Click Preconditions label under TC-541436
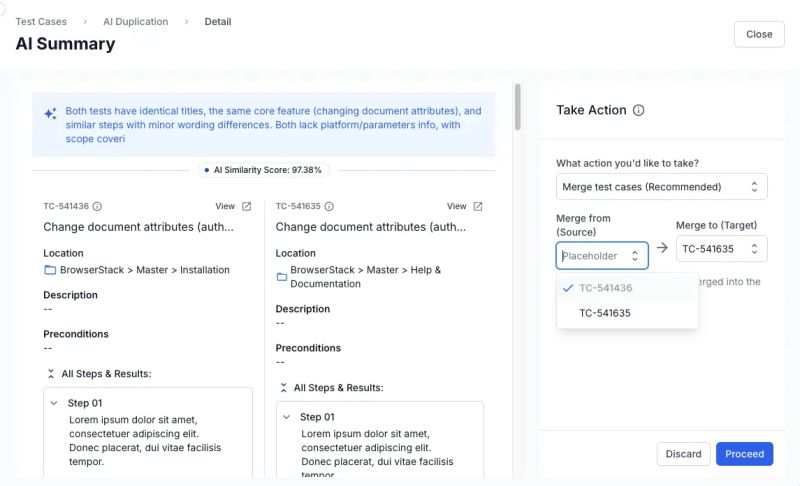The width and height of the screenshot is (800, 486). coord(76,334)
